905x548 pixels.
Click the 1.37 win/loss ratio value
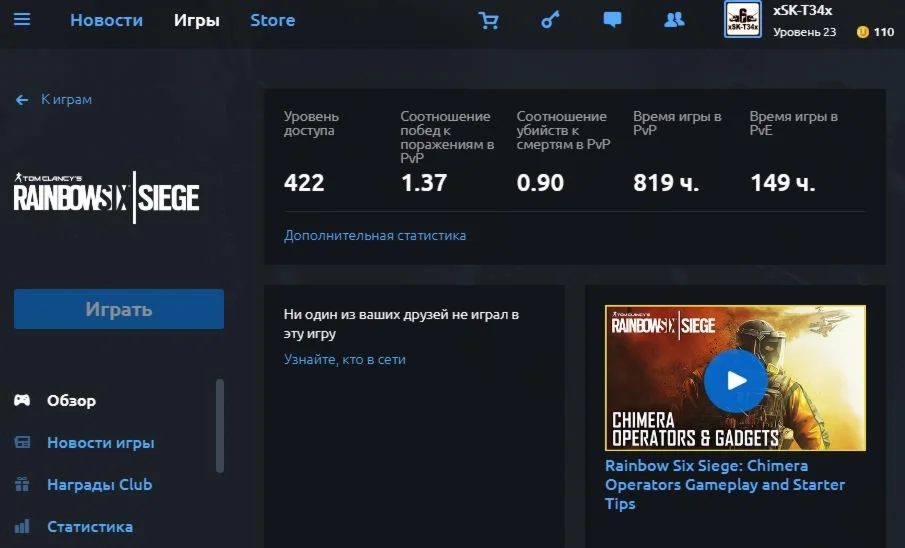[424, 183]
